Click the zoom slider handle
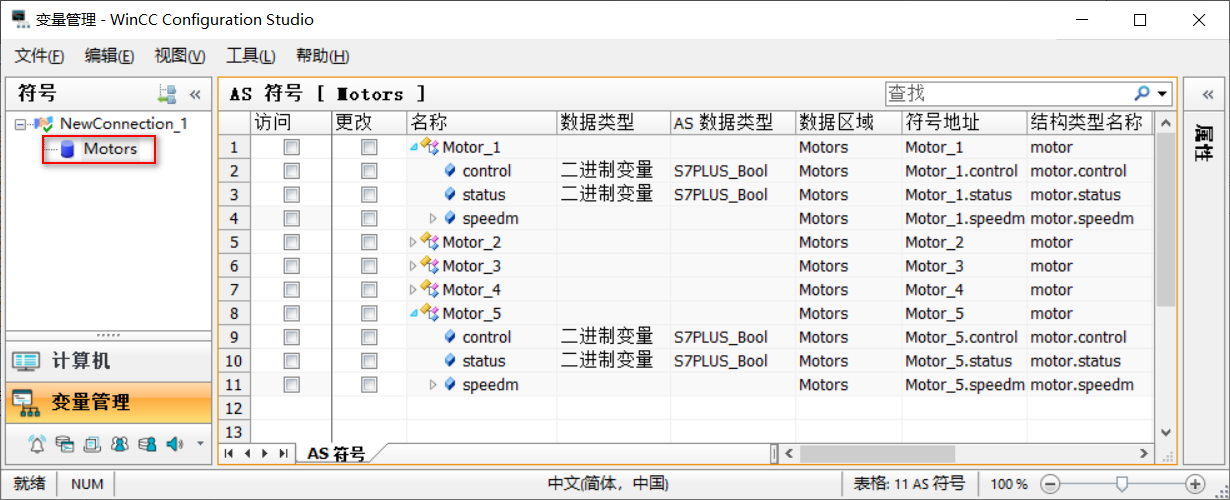 (x=1121, y=483)
